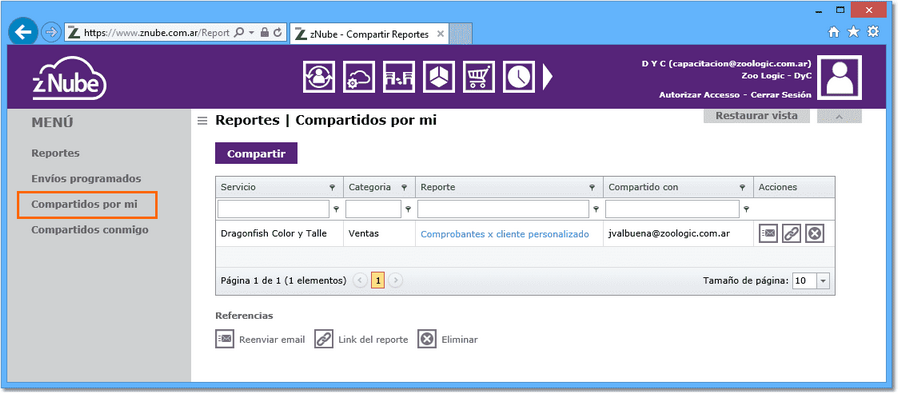The width and height of the screenshot is (898, 394).
Task: Select Compartidos por mi menu item
Action: [x=87, y=204]
